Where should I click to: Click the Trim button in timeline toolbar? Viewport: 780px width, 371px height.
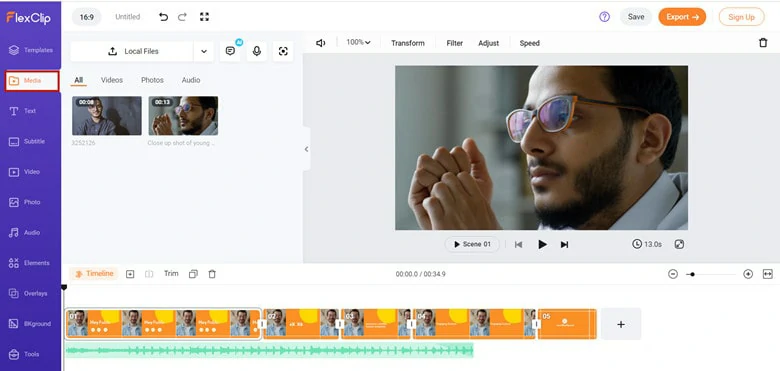point(171,274)
